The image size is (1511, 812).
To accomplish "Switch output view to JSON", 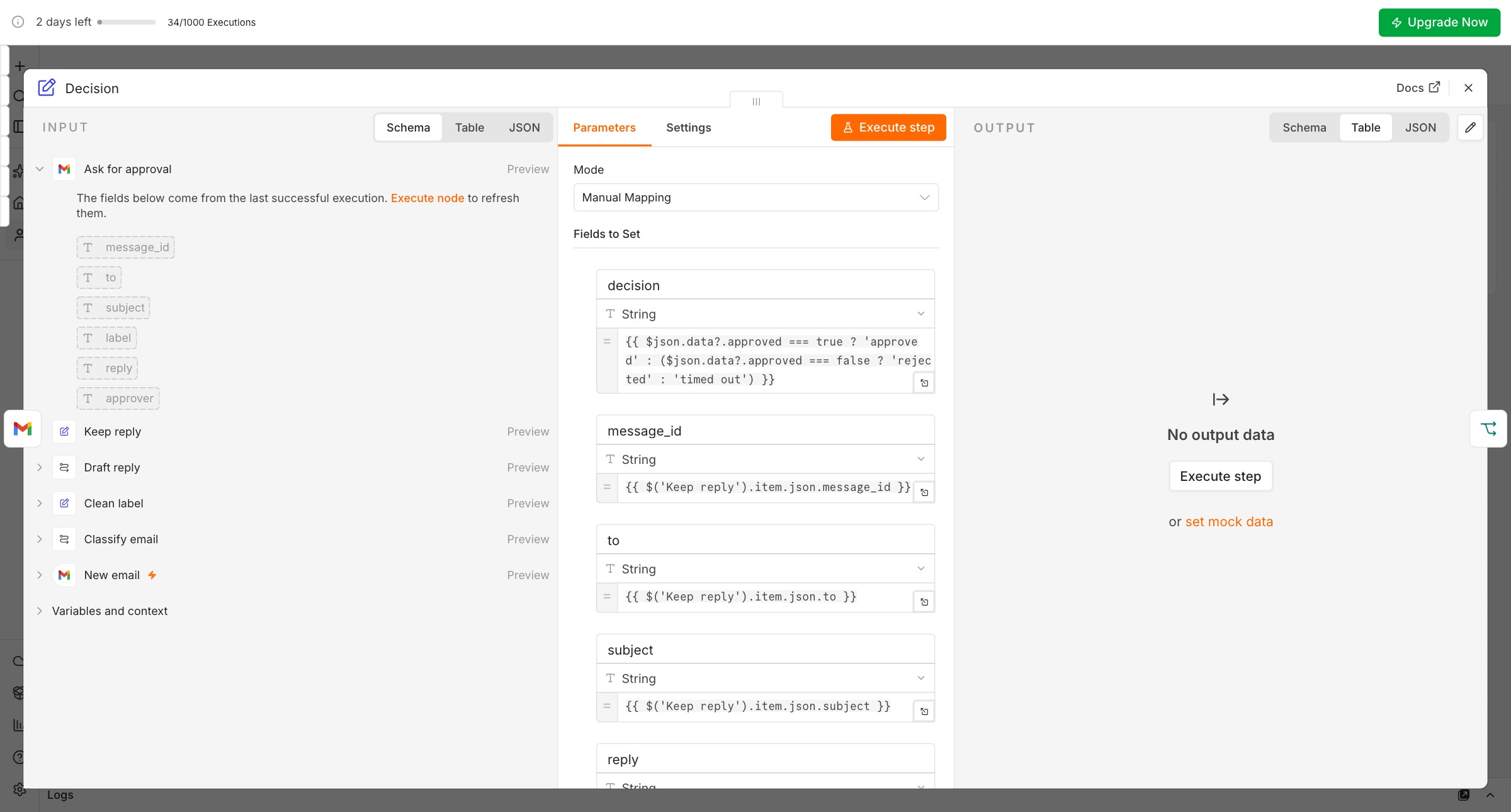I will (x=1420, y=127).
